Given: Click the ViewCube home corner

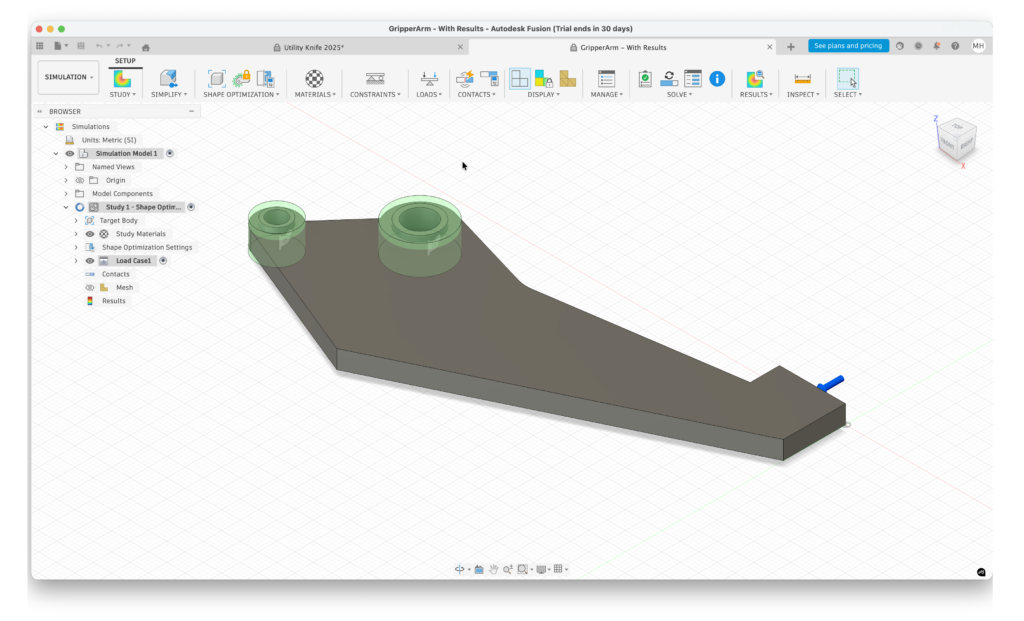Looking at the screenshot, I should 957,137.
